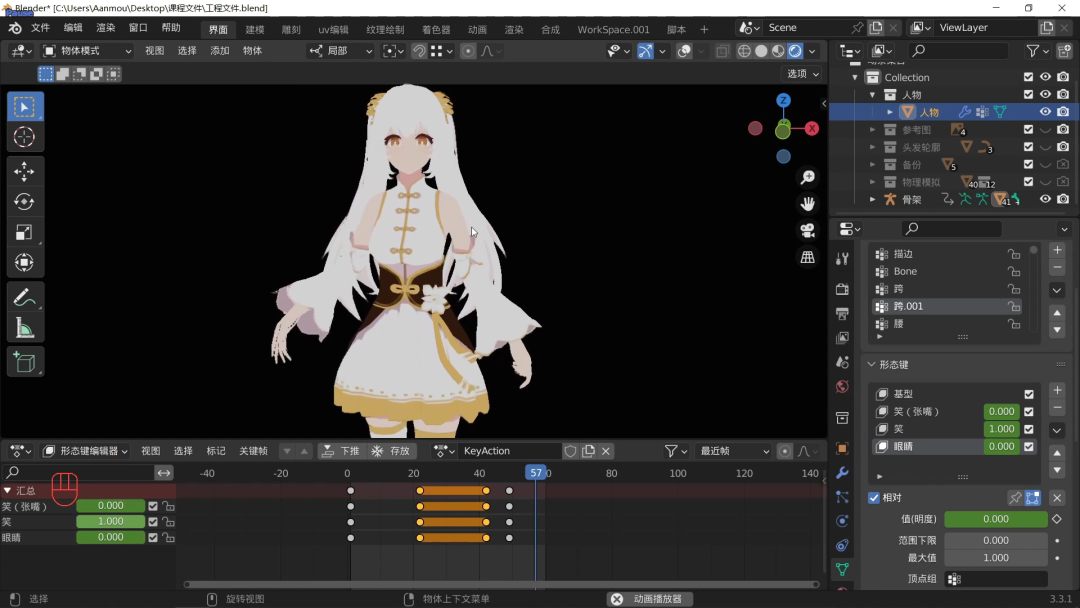Toggle camera view in viewport gizmo

[x=807, y=230]
